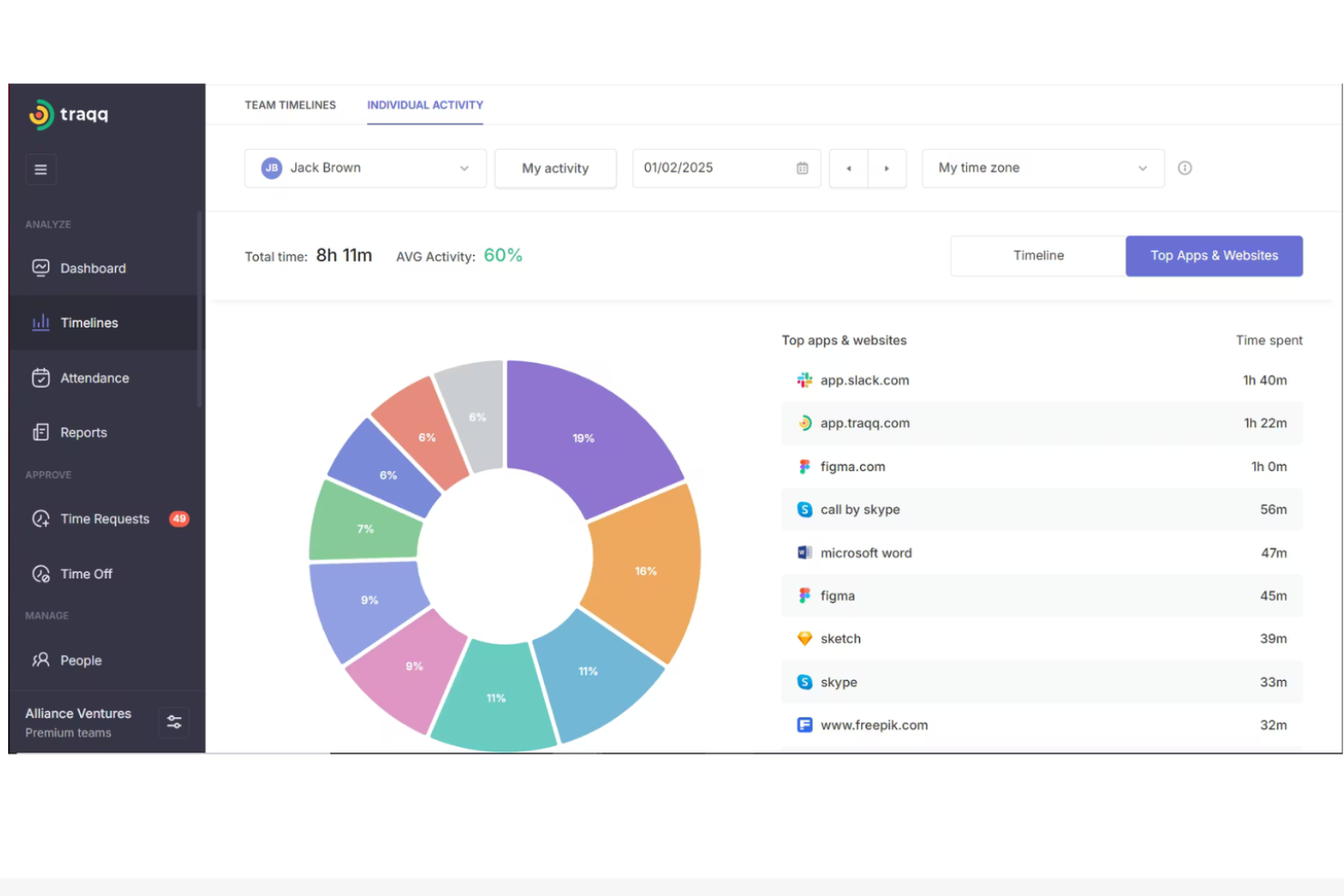Viewport: 1344px width, 896px height.
Task: Click the JB avatar icon
Action: [272, 168]
